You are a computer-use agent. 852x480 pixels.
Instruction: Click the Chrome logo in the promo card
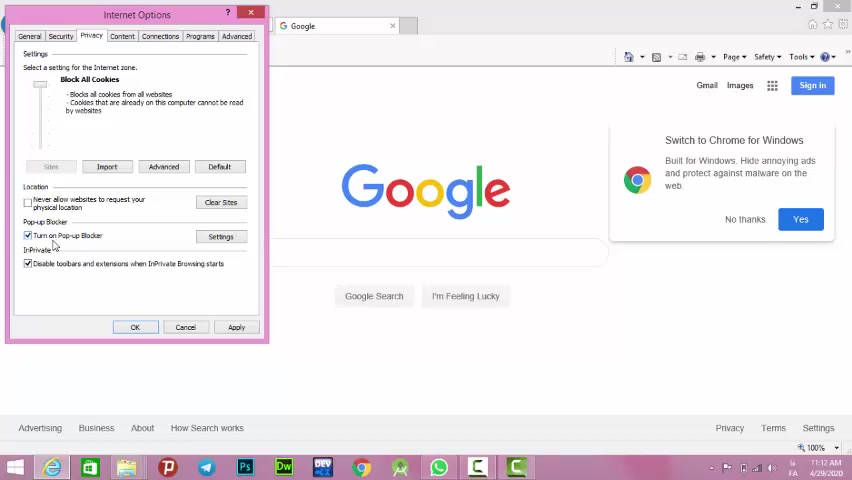point(637,180)
